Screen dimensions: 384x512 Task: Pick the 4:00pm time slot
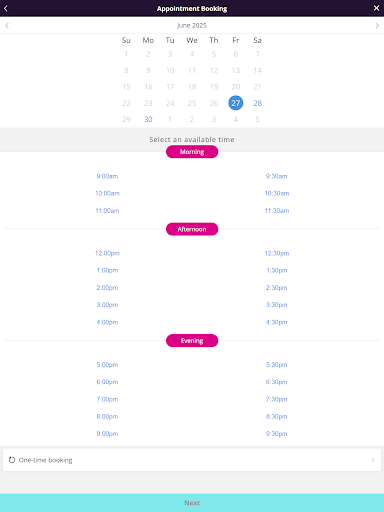107,322
